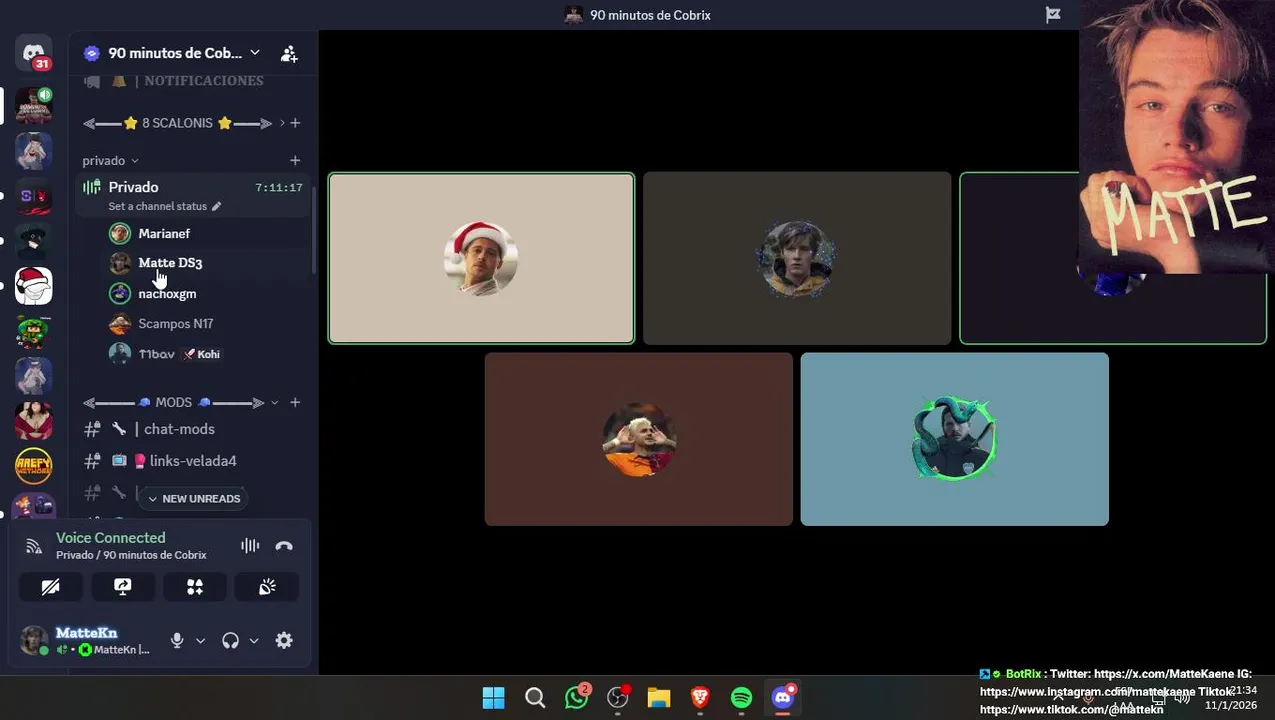Focus the yellow-jacket avatar video tile

pos(797,259)
